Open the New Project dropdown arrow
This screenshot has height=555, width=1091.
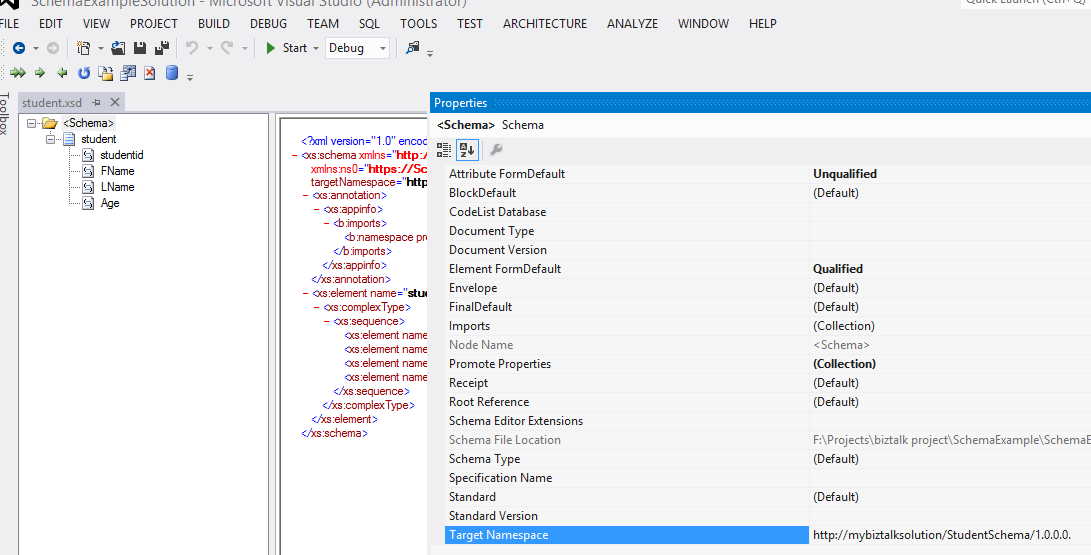point(100,48)
